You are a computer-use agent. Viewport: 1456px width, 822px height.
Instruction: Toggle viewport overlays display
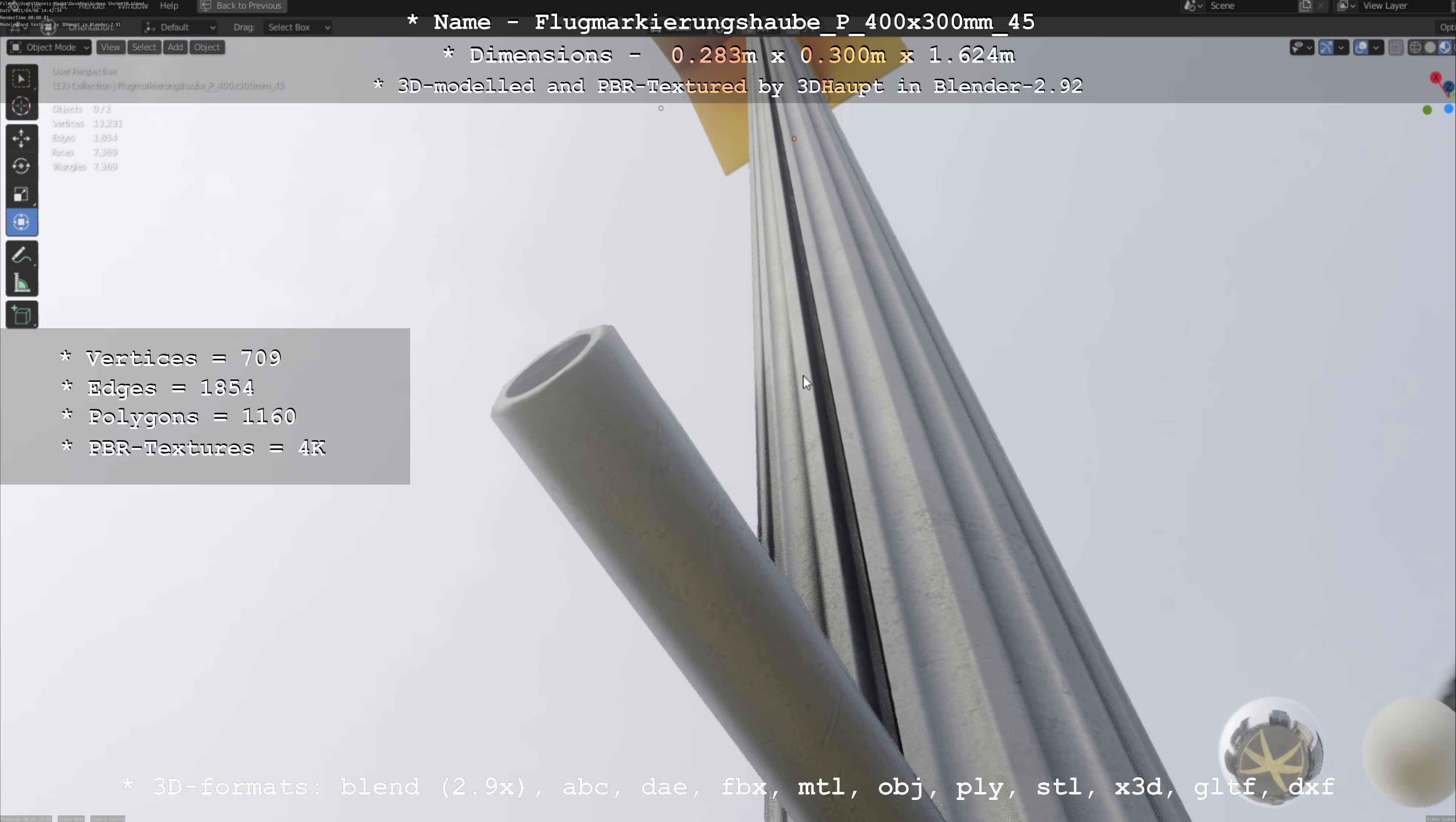tap(1361, 47)
